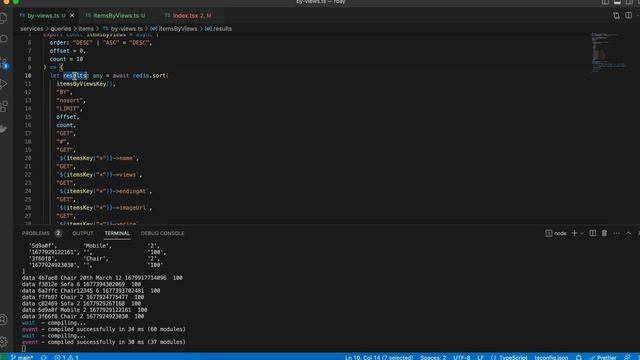Image resolution: width=640 pixels, height=360 pixels.
Task: Open the launch profile dropdown beside plus
Action: [x=582, y=233]
